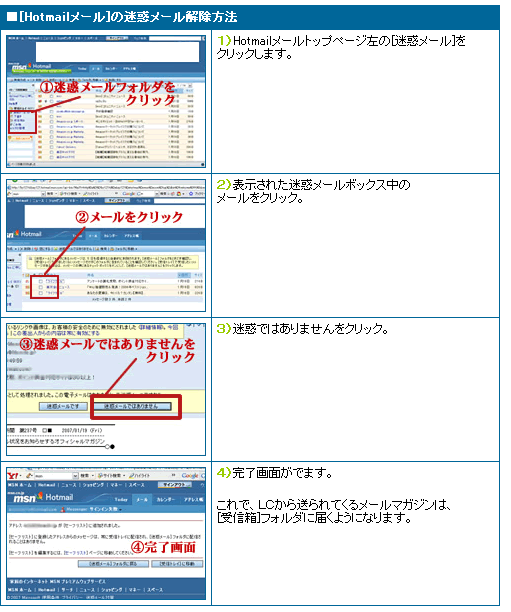The image size is (511, 612).
Task: Click text Hotmailメールトップページ左の[迷惑メール]を
Action: [x=349, y=41]
